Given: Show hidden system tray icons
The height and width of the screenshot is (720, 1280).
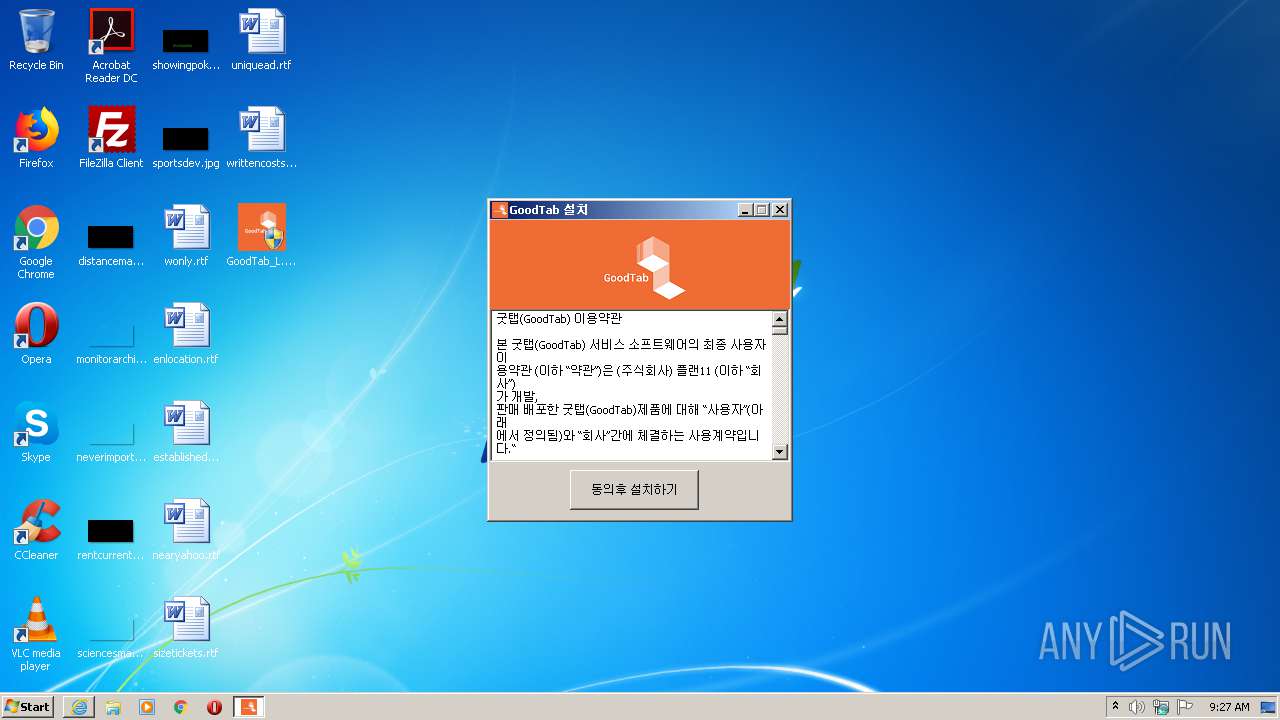Looking at the screenshot, I should click(x=1116, y=706).
